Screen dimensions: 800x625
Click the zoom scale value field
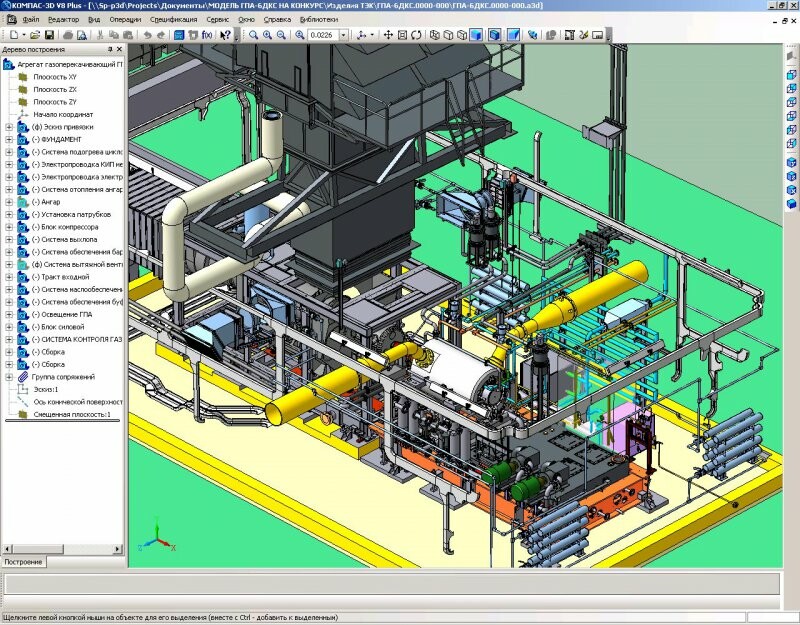[322, 35]
